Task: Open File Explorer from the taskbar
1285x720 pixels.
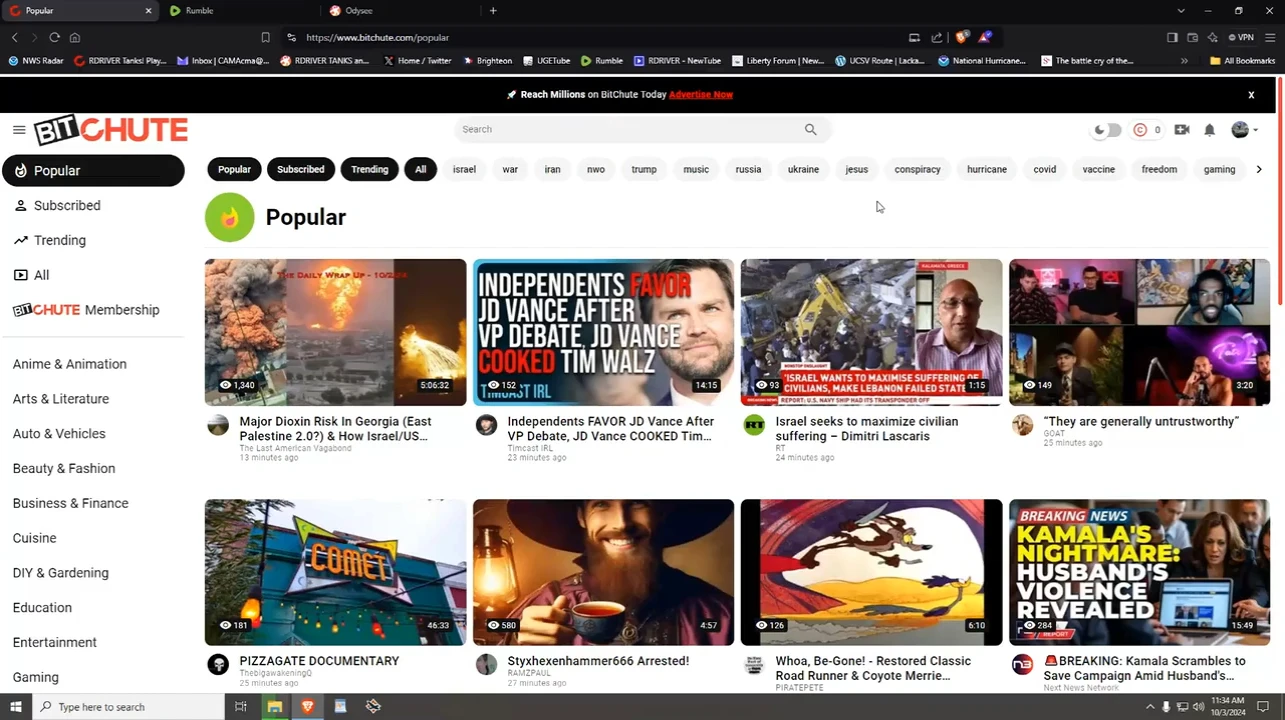Action: click(x=274, y=707)
